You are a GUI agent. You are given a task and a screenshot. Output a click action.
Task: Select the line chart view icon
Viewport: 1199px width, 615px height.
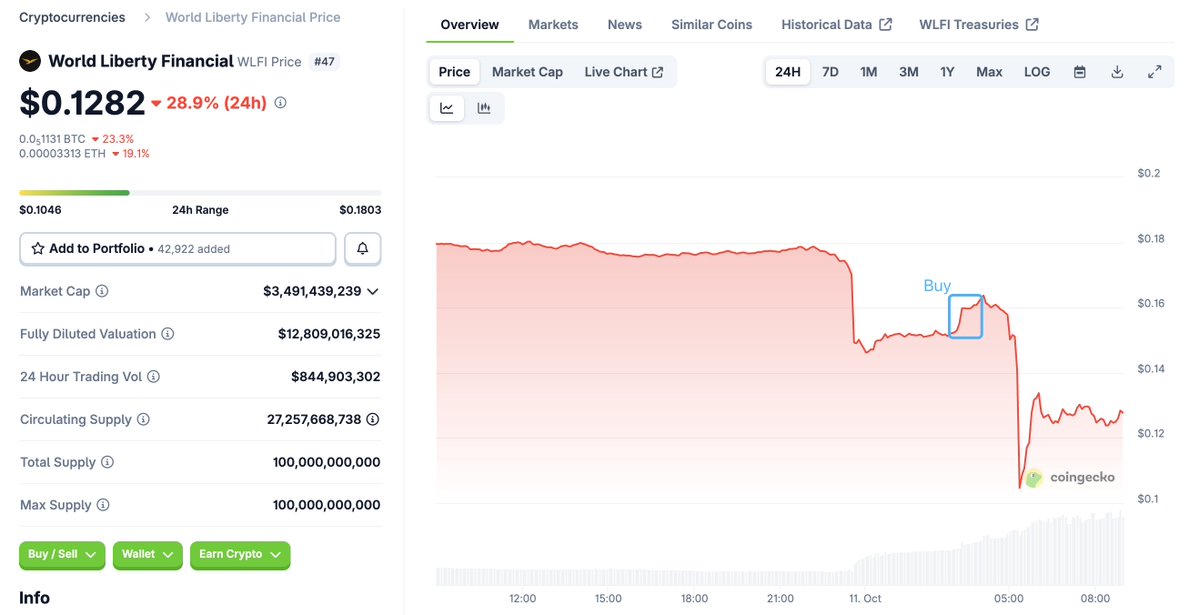tap(447, 108)
